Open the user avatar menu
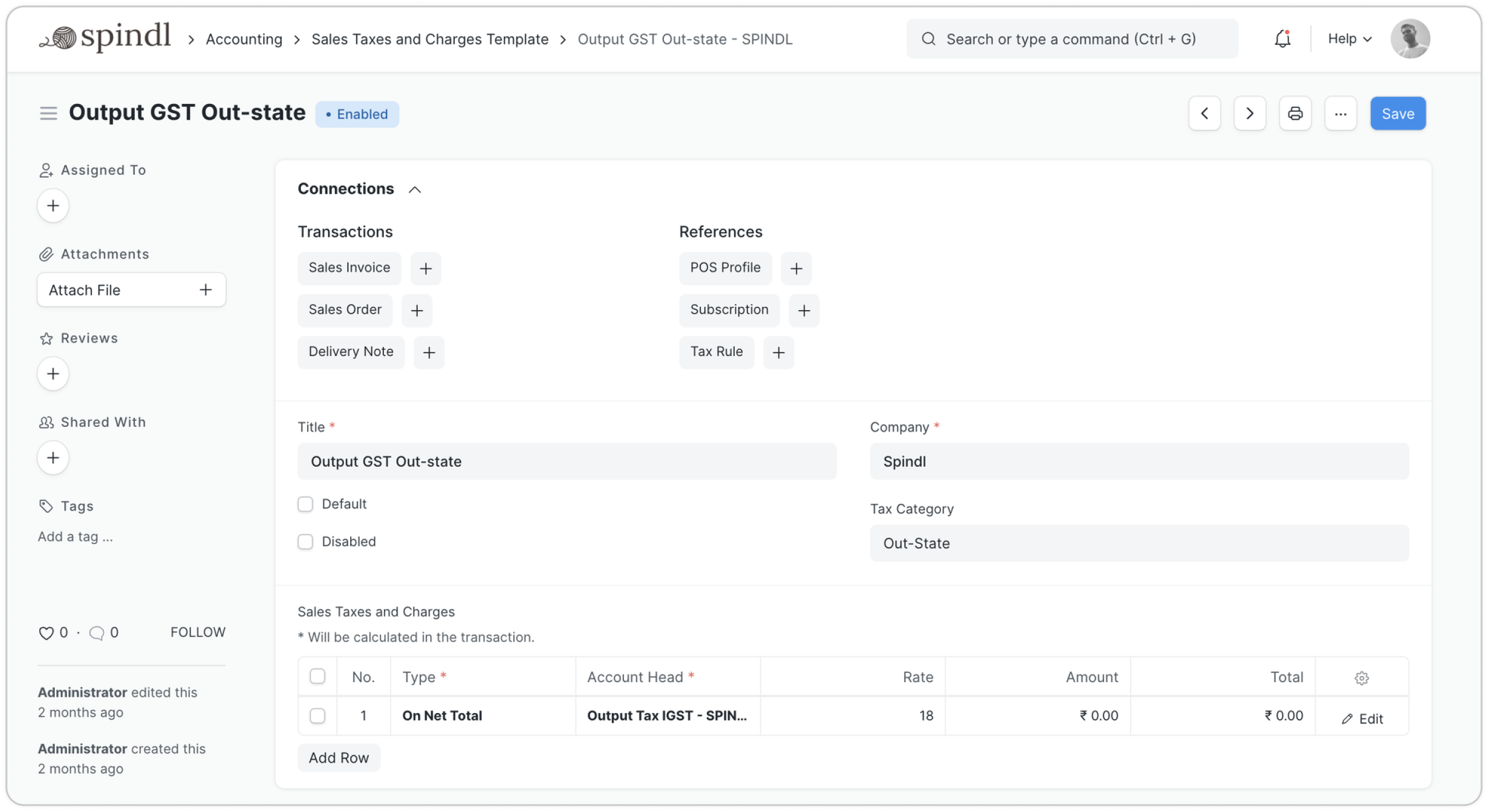The height and width of the screenshot is (812, 1488). pyautogui.click(x=1410, y=39)
